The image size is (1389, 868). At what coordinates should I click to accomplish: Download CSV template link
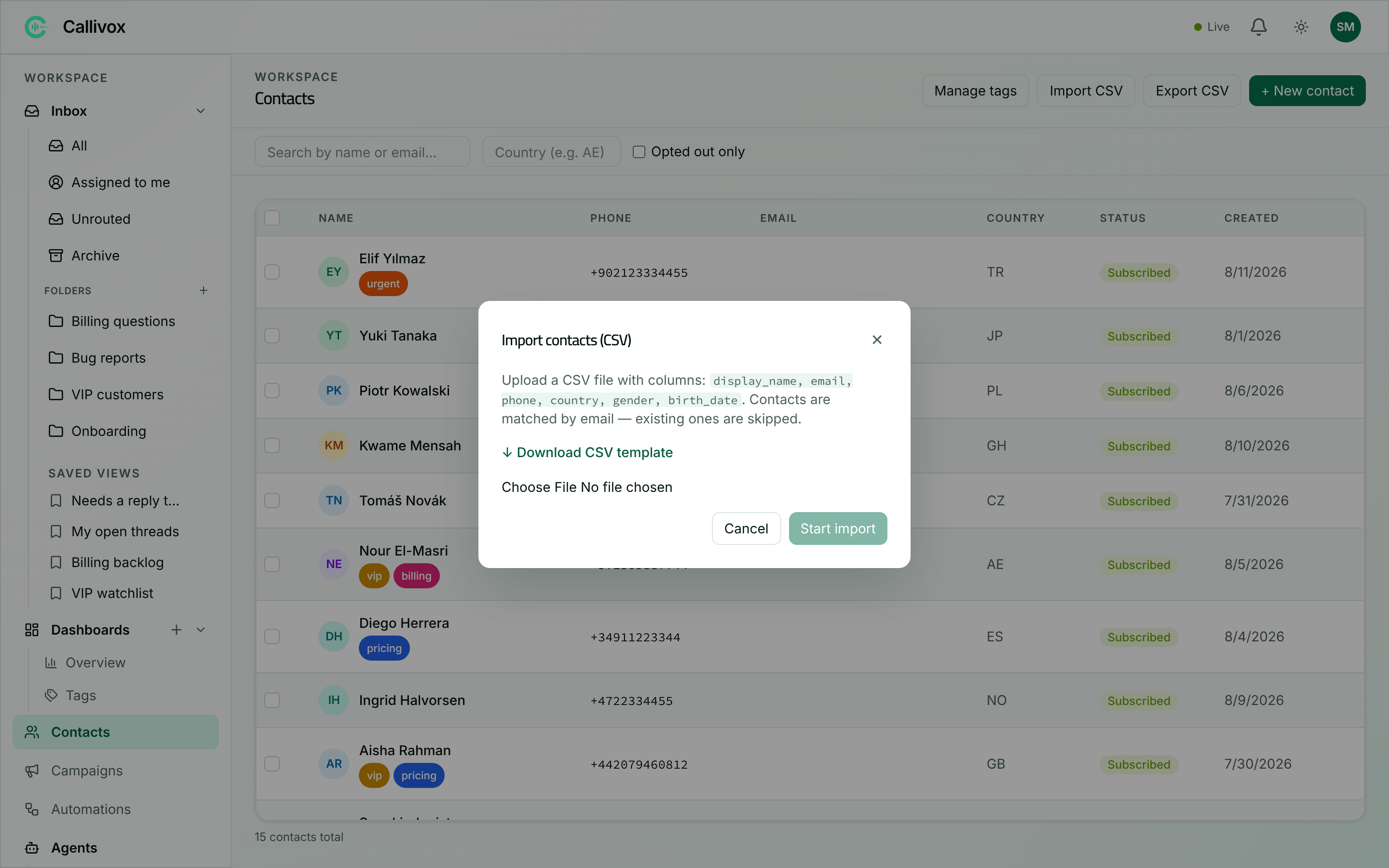coord(587,452)
